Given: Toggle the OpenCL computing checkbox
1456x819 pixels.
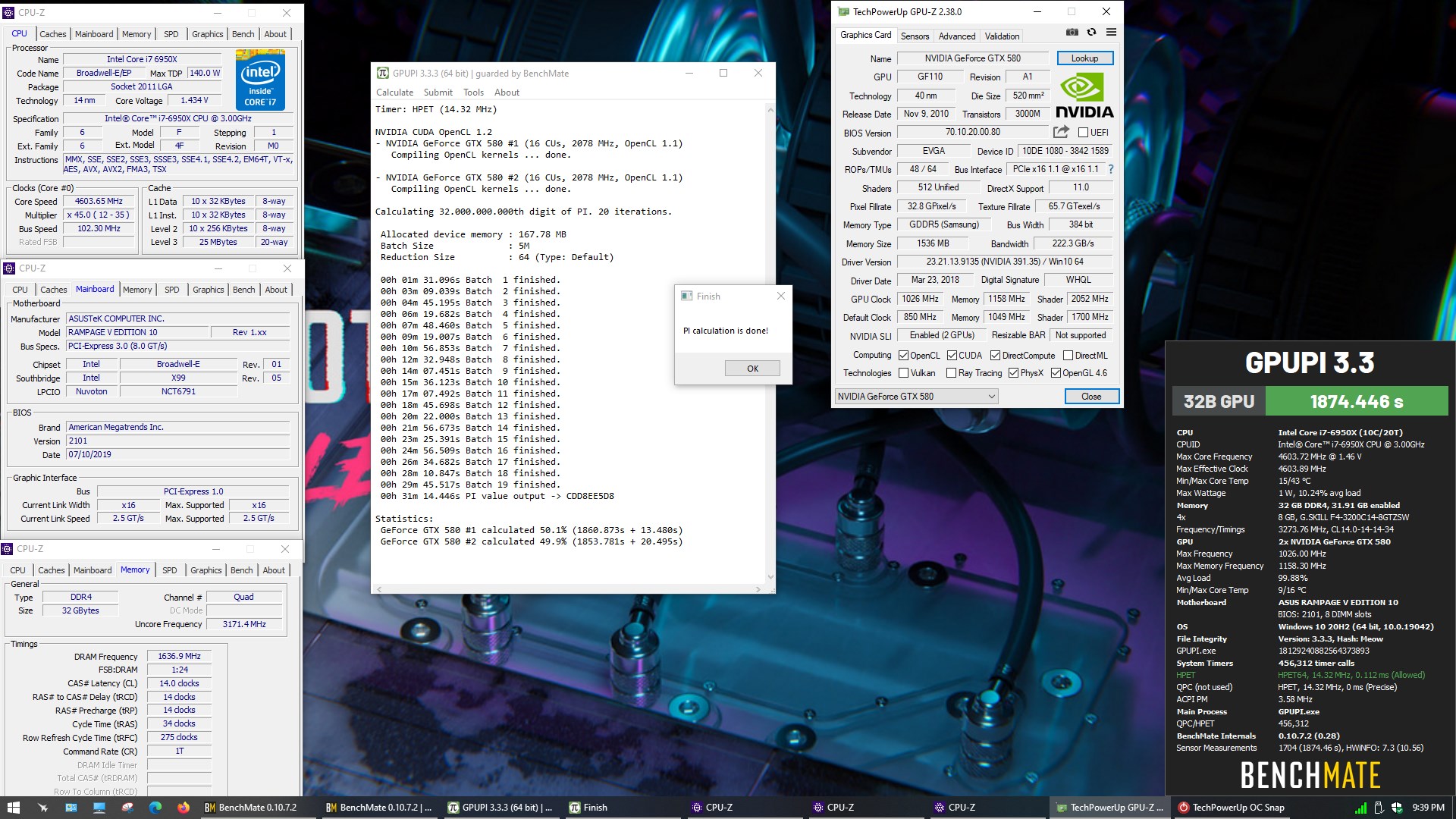Looking at the screenshot, I should [903, 355].
